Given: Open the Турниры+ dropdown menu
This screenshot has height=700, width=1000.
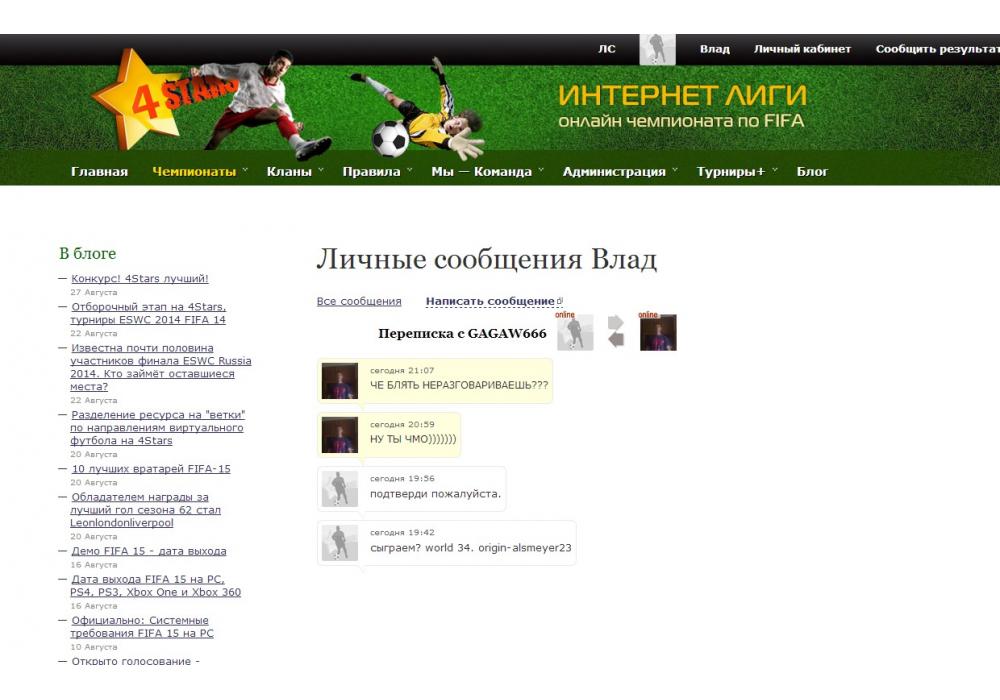Looking at the screenshot, I should [x=737, y=171].
